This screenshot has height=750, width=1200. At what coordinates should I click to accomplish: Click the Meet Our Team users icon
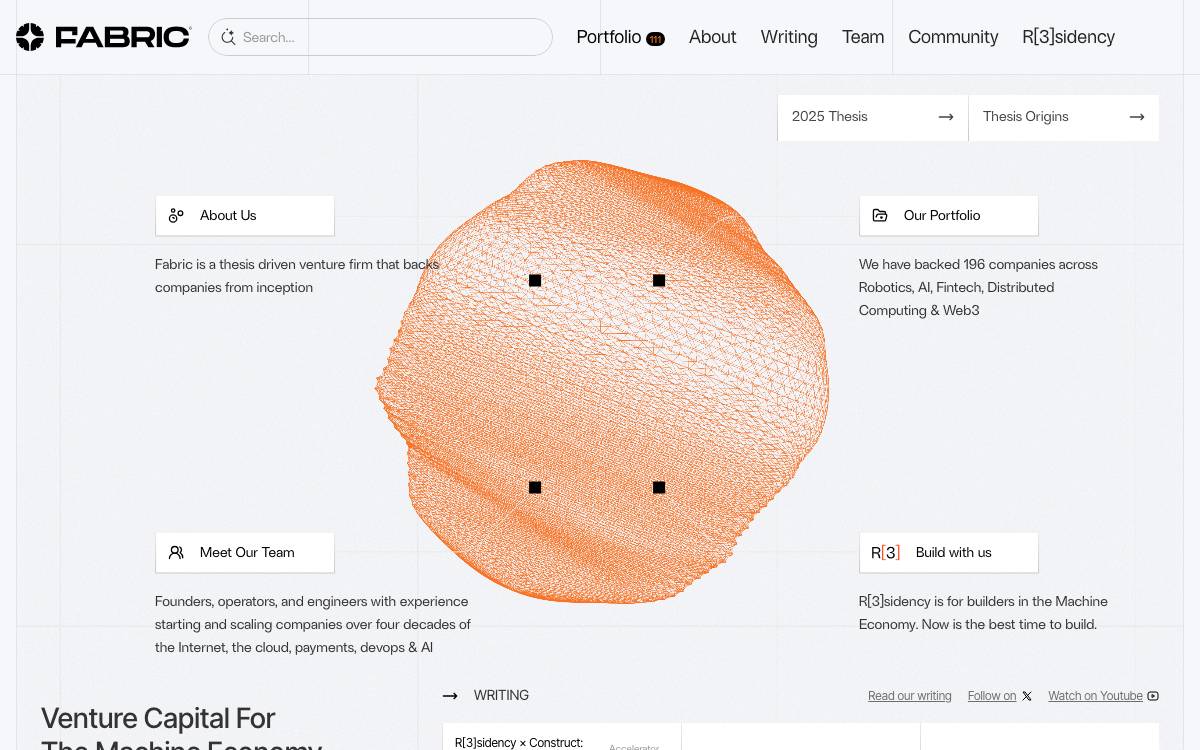click(177, 552)
